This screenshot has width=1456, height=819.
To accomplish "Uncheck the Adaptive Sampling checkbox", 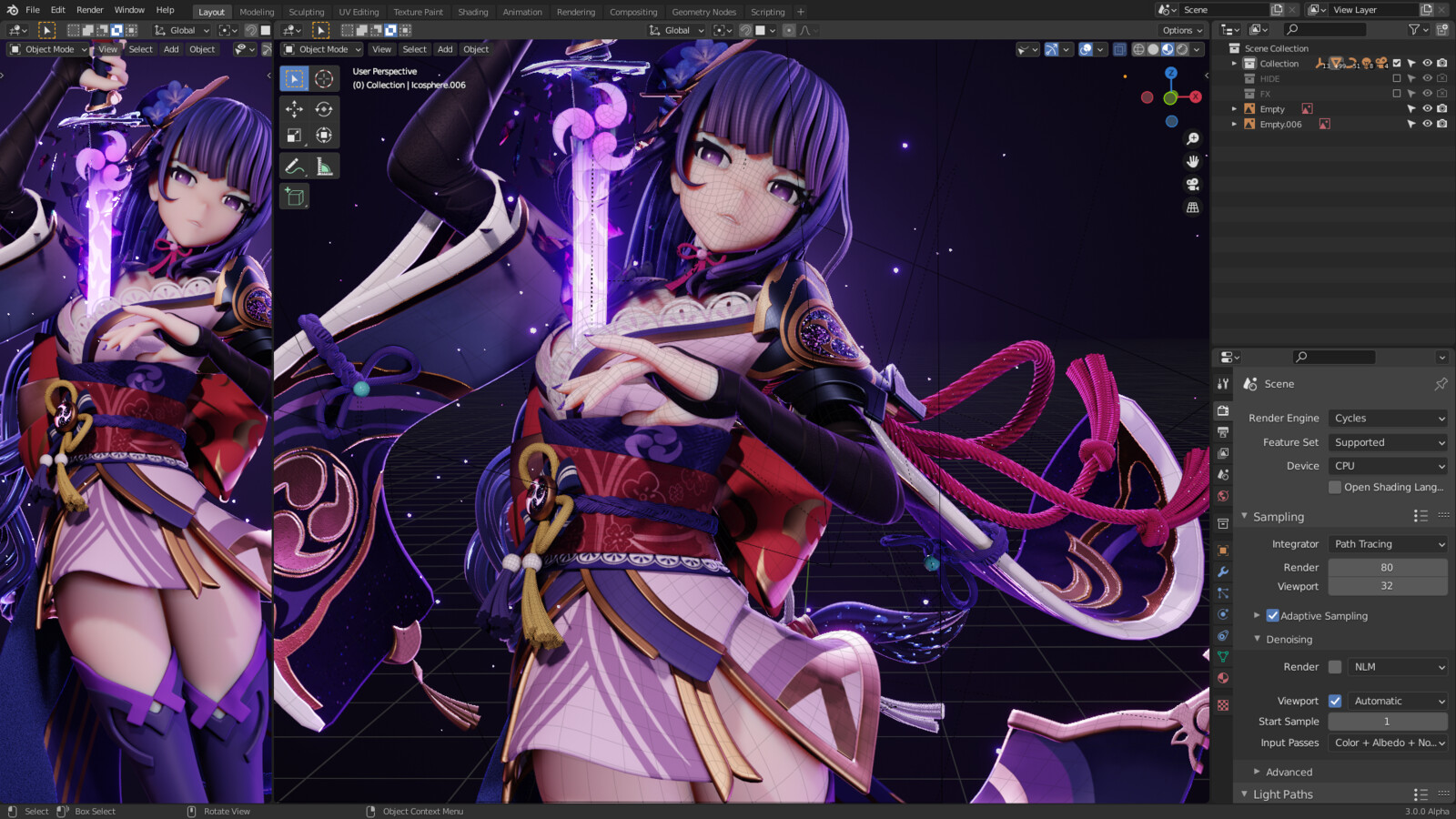I will (1272, 616).
